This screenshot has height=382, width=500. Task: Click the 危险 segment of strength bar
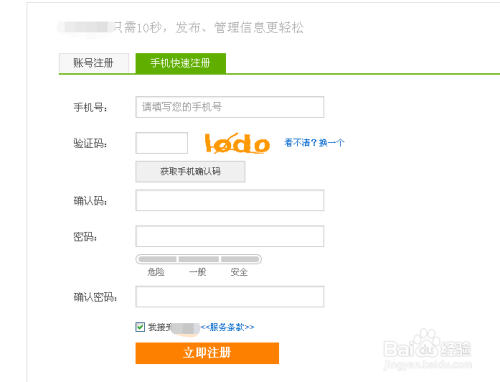click(157, 259)
